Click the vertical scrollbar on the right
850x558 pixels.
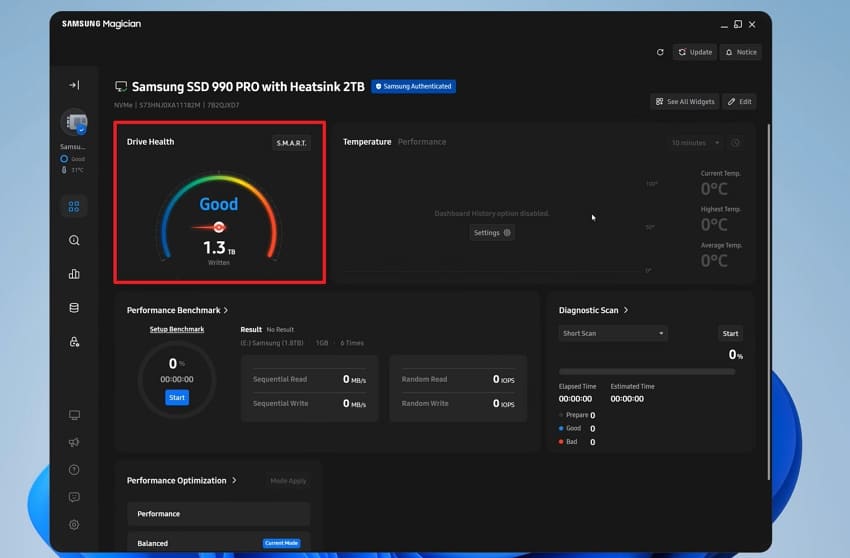tap(769, 302)
